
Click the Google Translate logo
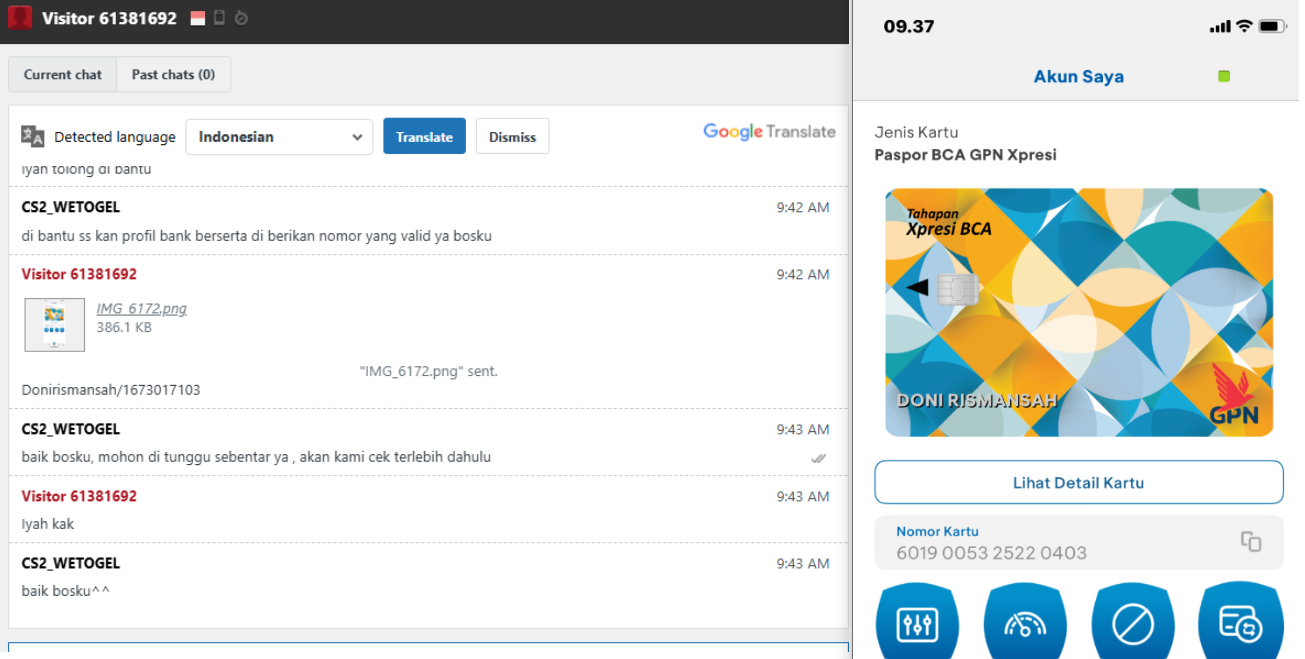[769, 131]
